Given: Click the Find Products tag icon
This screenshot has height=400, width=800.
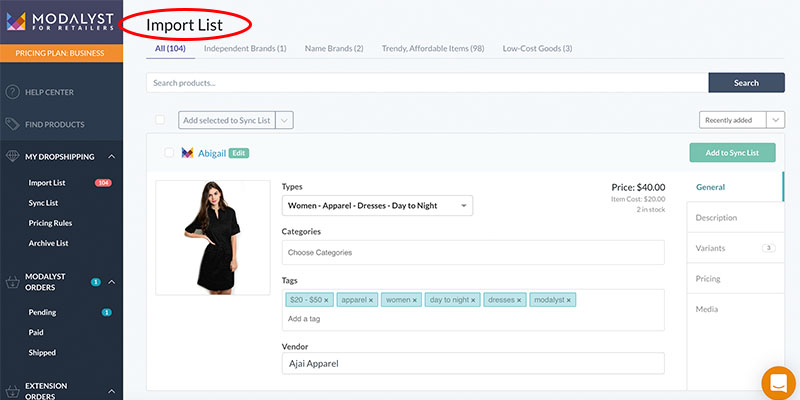Looking at the screenshot, I should (x=12, y=124).
